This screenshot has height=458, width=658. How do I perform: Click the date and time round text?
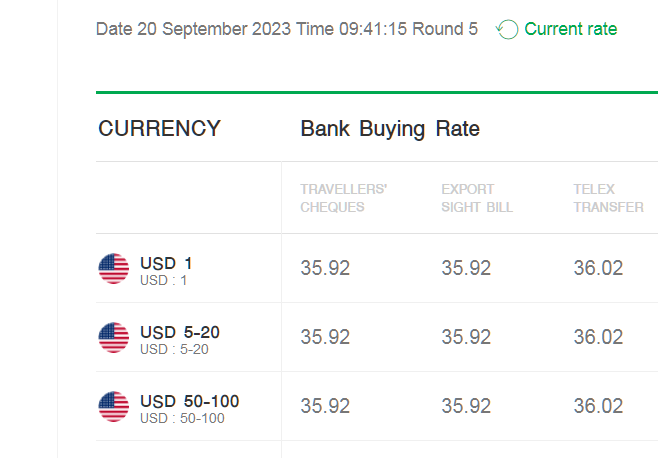pyautogui.click(x=287, y=29)
